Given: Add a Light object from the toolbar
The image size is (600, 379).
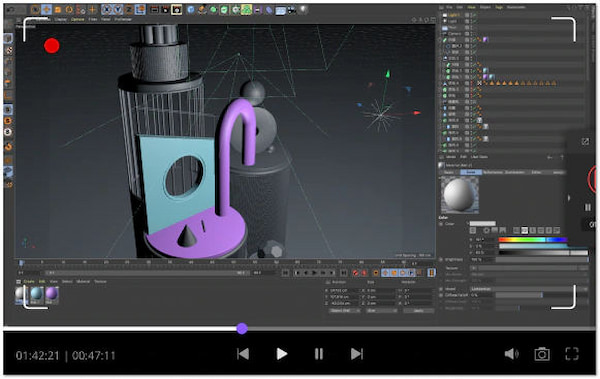Looking at the screenshot, I should (x=303, y=10).
